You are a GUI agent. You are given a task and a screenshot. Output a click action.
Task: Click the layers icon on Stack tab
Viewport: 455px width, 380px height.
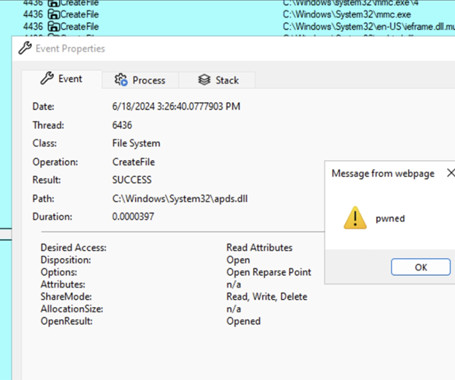[x=204, y=80]
